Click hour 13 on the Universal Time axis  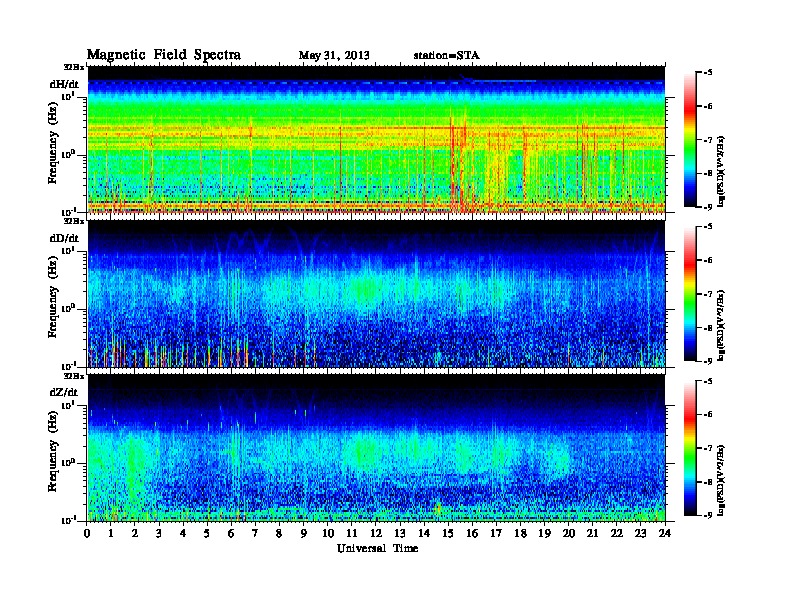(400, 533)
